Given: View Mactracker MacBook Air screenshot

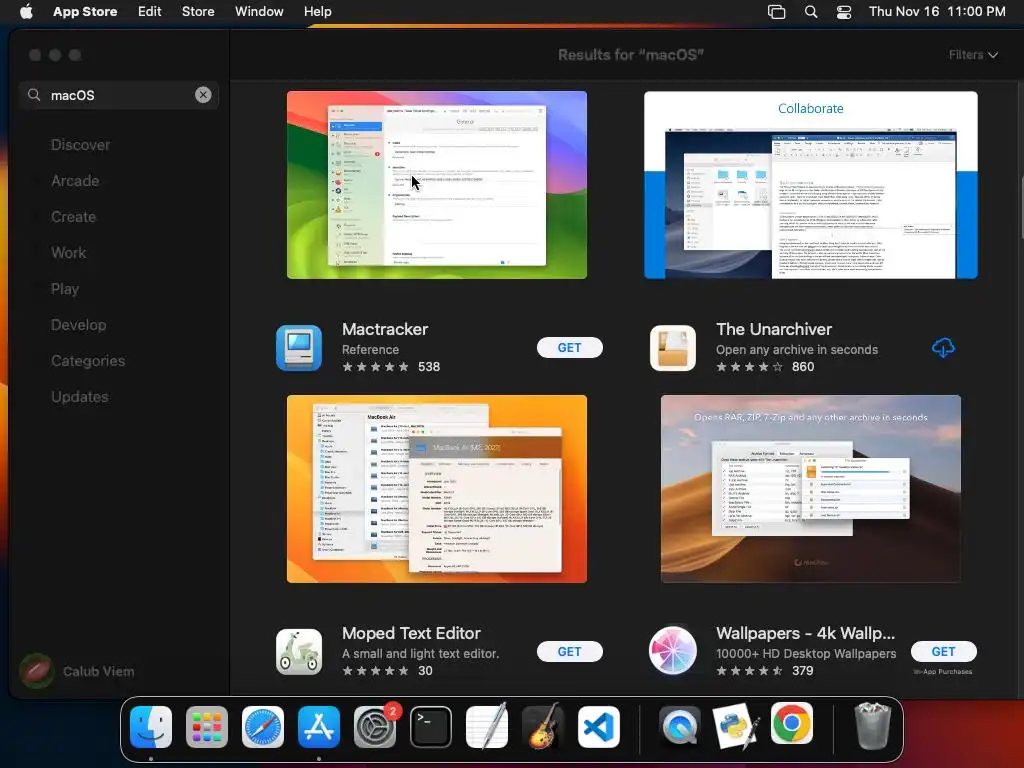Looking at the screenshot, I should tap(437, 488).
